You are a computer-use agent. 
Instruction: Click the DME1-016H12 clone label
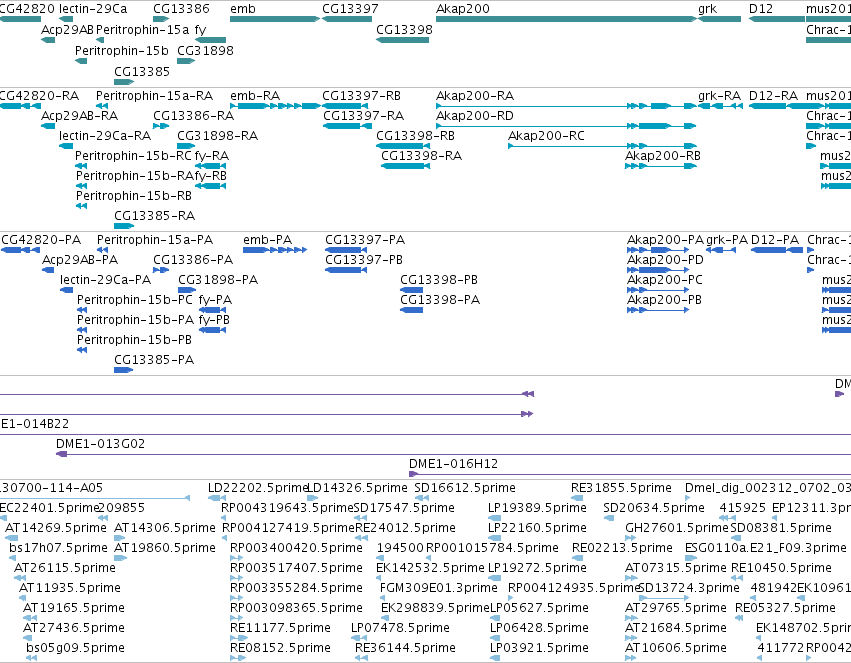pyautogui.click(x=453, y=464)
